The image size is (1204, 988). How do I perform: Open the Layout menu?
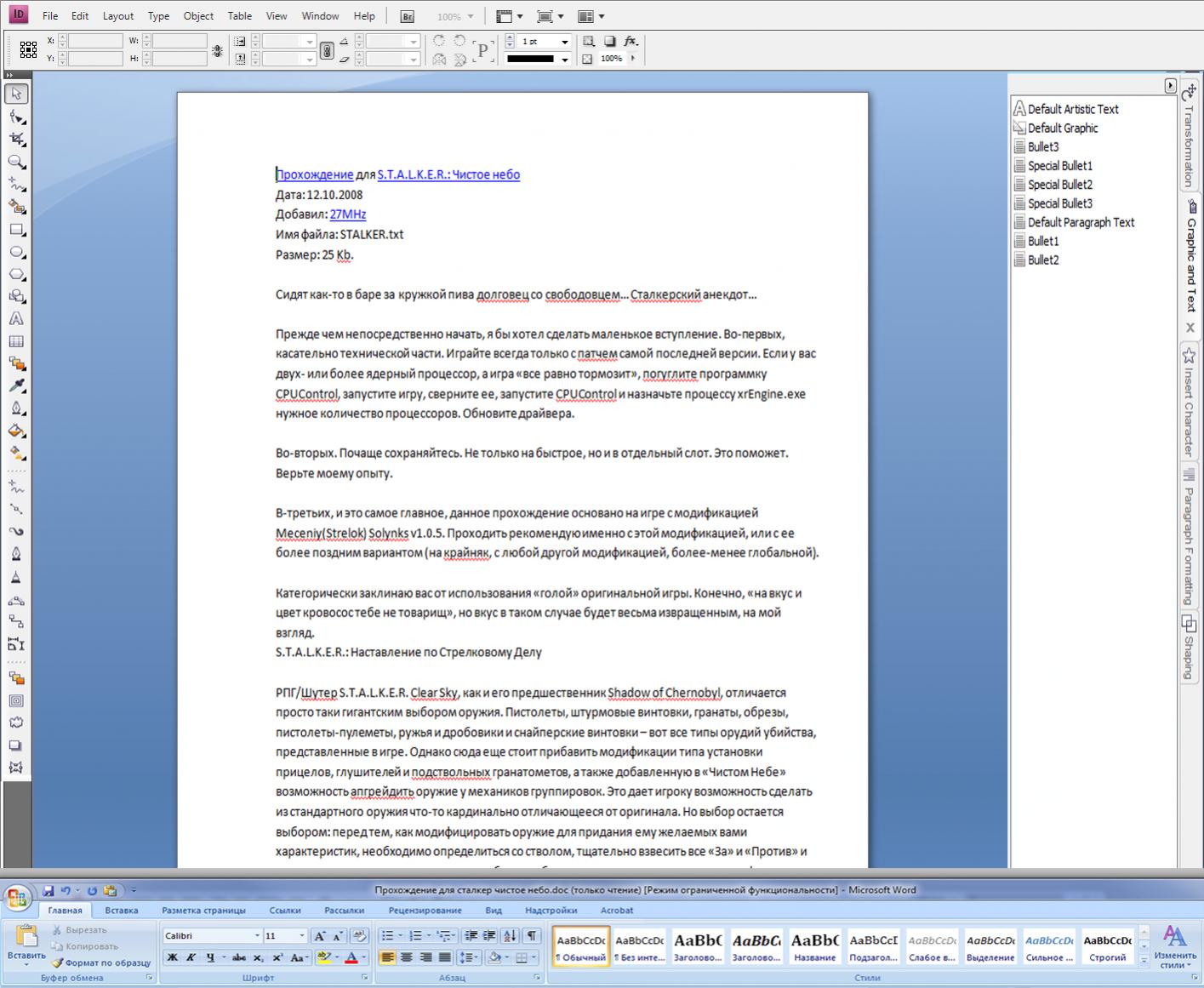click(118, 16)
